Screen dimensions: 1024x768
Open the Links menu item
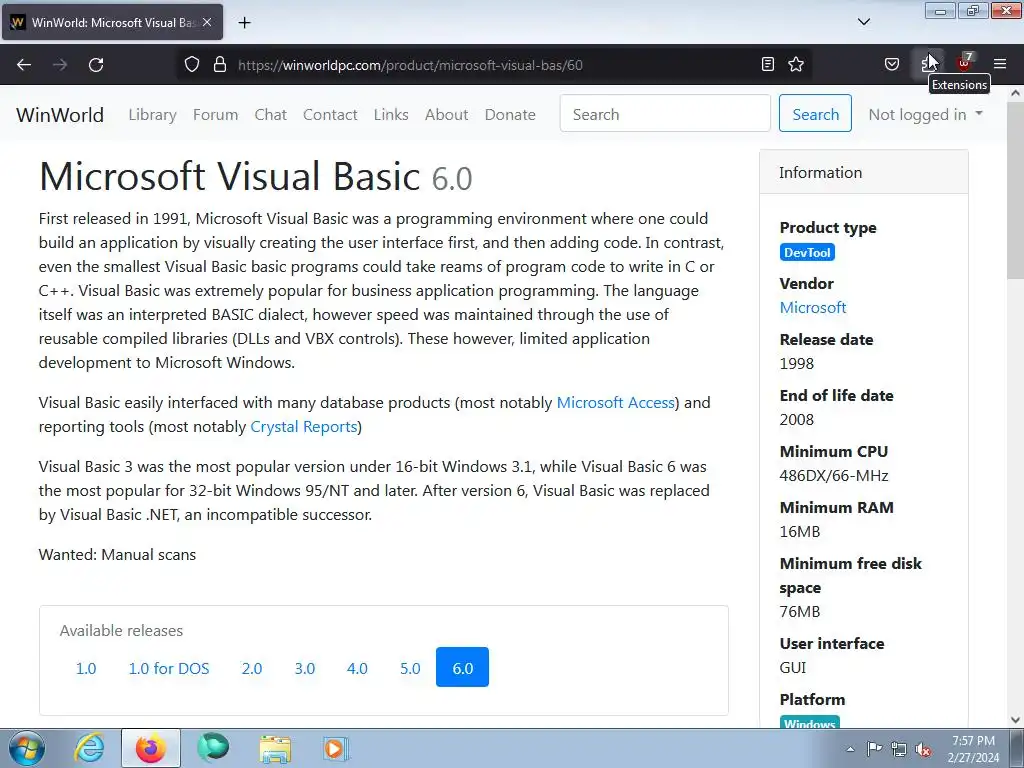click(391, 114)
